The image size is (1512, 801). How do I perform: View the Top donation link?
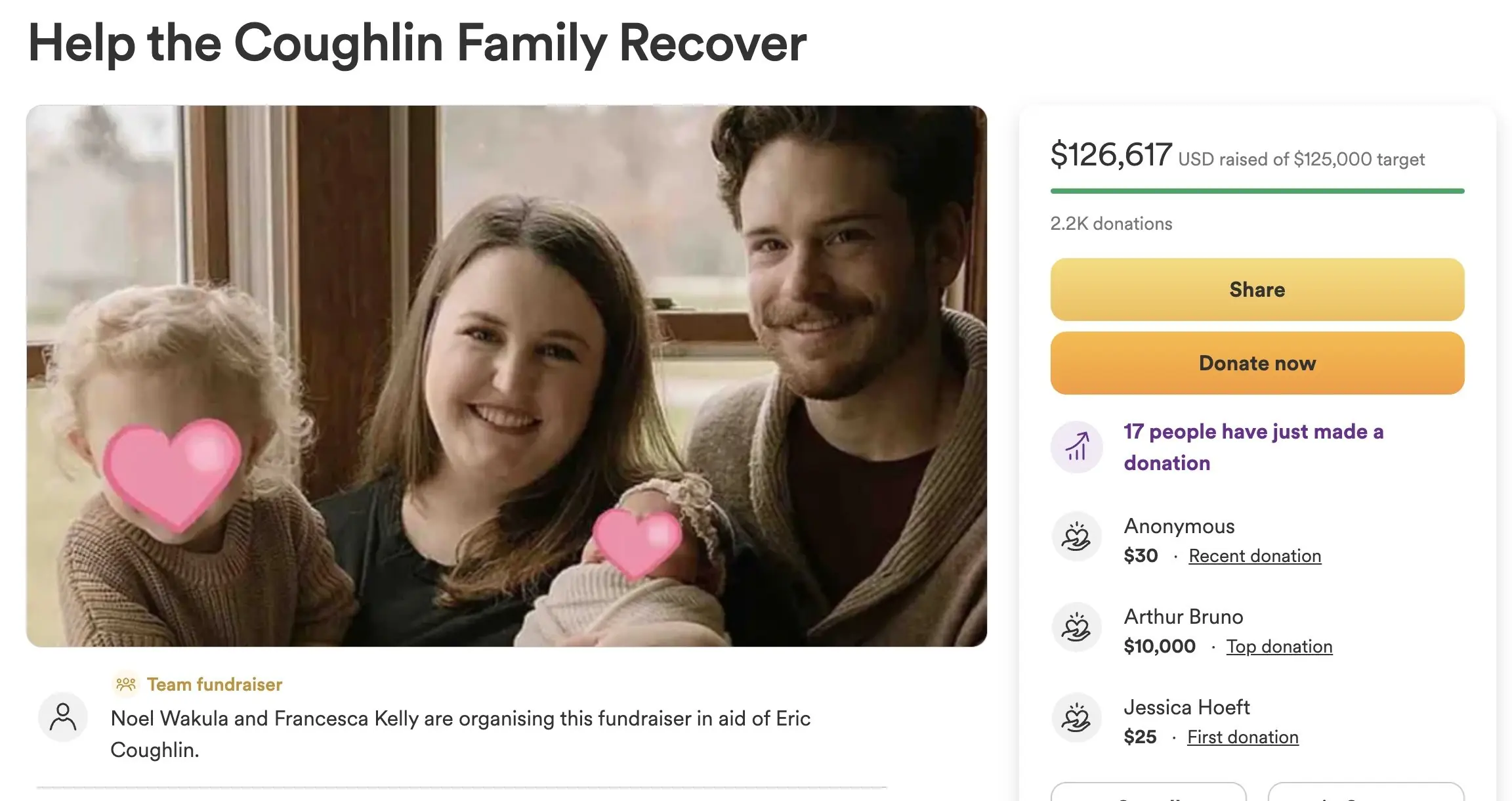tap(1278, 646)
